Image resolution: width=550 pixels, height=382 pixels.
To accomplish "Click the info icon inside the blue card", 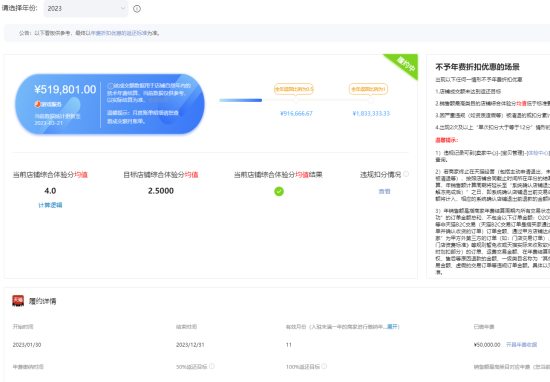I will click(x=110, y=86).
